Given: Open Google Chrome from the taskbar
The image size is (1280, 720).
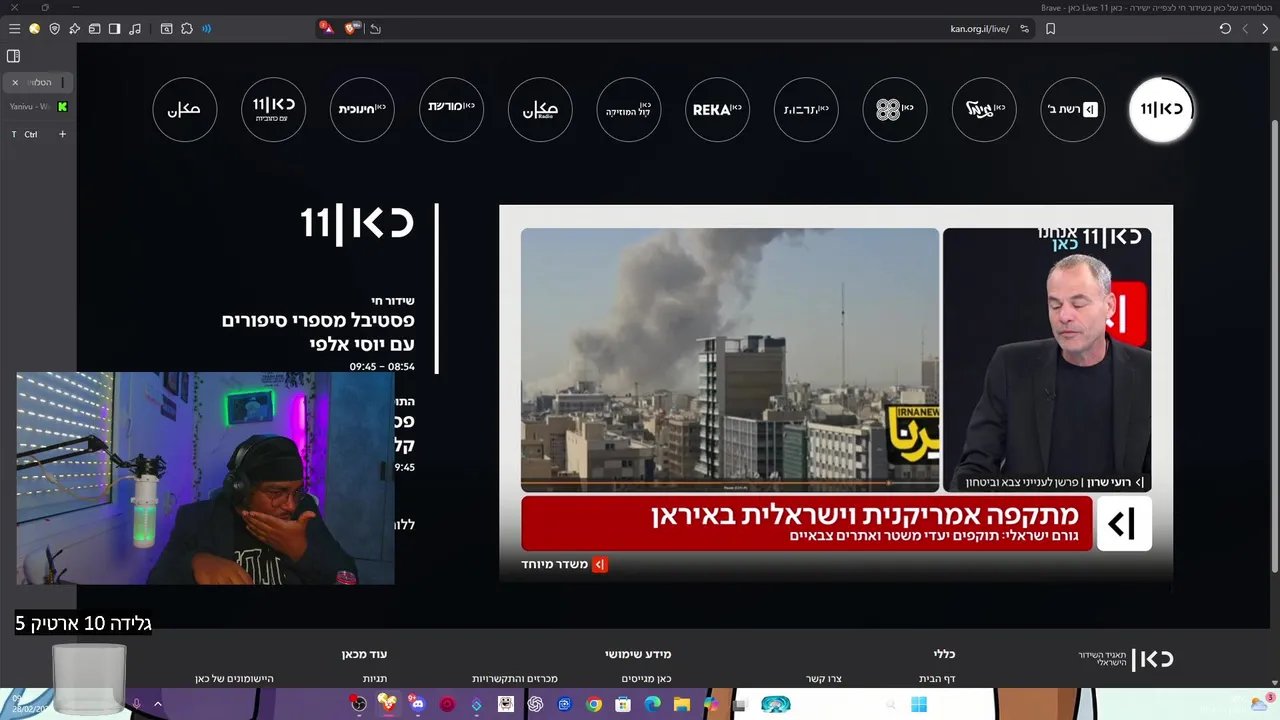Looking at the screenshot, I should (594, 704).
